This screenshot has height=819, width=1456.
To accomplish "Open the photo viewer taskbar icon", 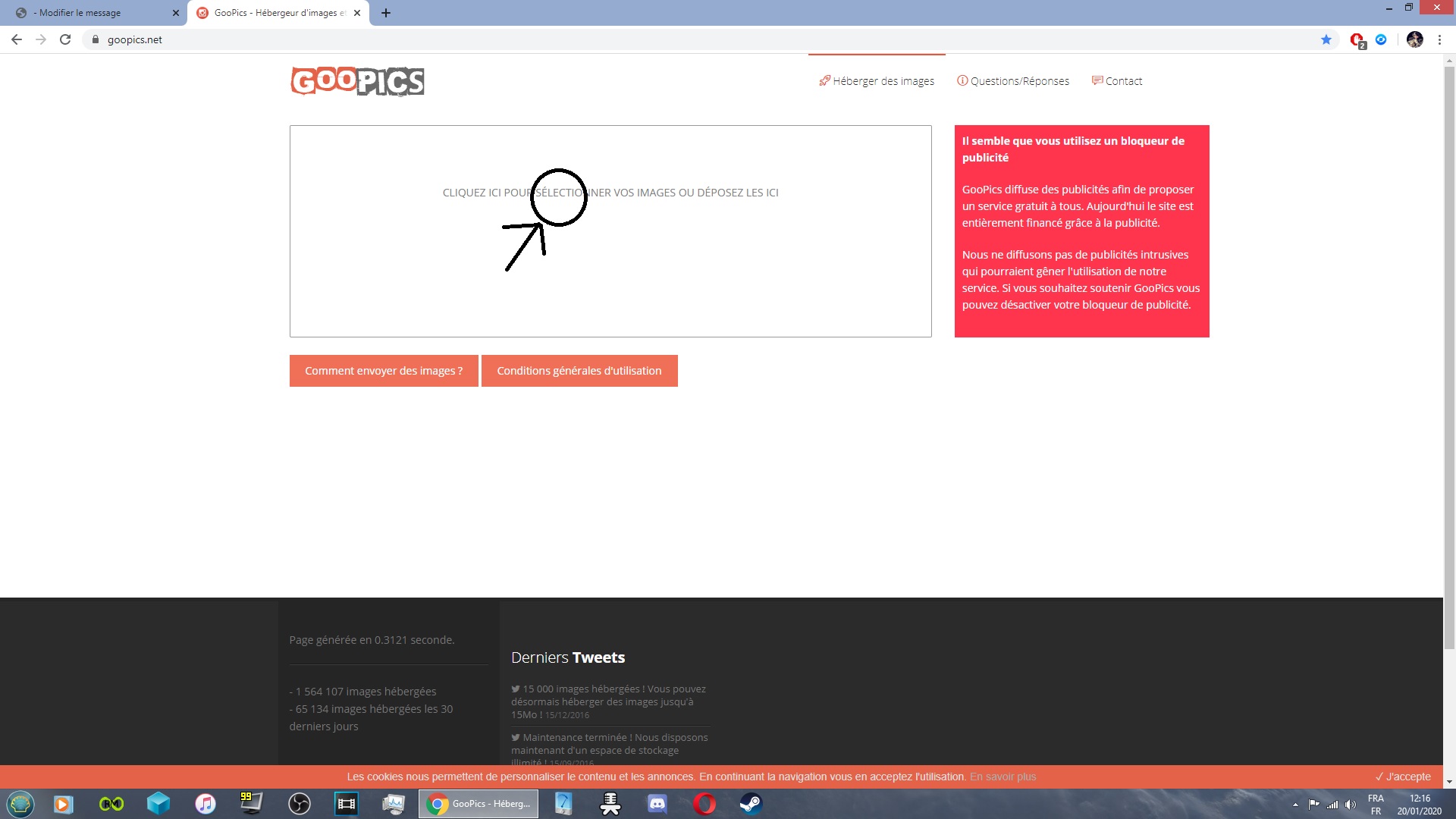I will click(x=393, y=804).
